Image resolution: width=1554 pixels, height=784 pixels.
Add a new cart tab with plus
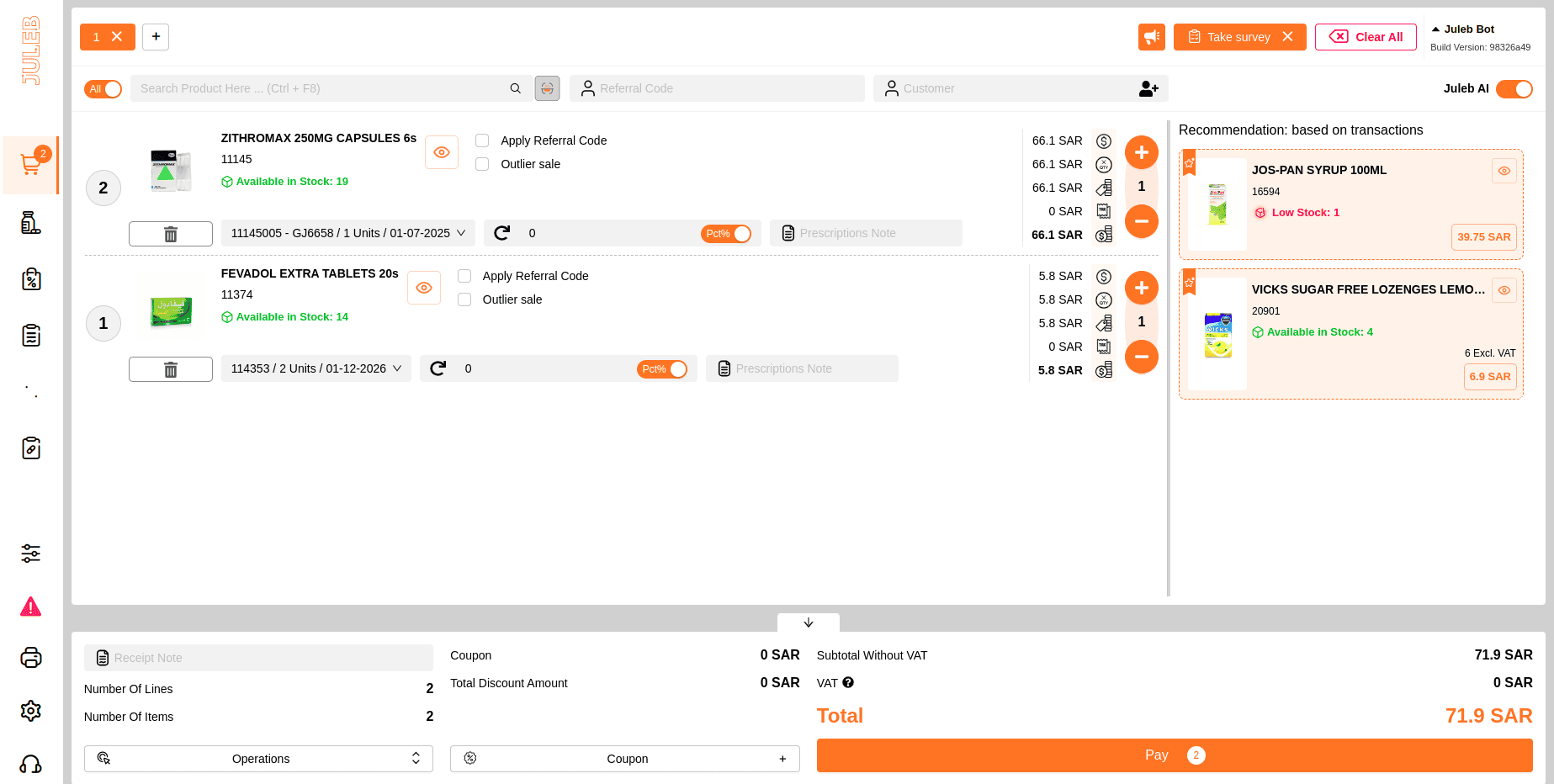156,37
